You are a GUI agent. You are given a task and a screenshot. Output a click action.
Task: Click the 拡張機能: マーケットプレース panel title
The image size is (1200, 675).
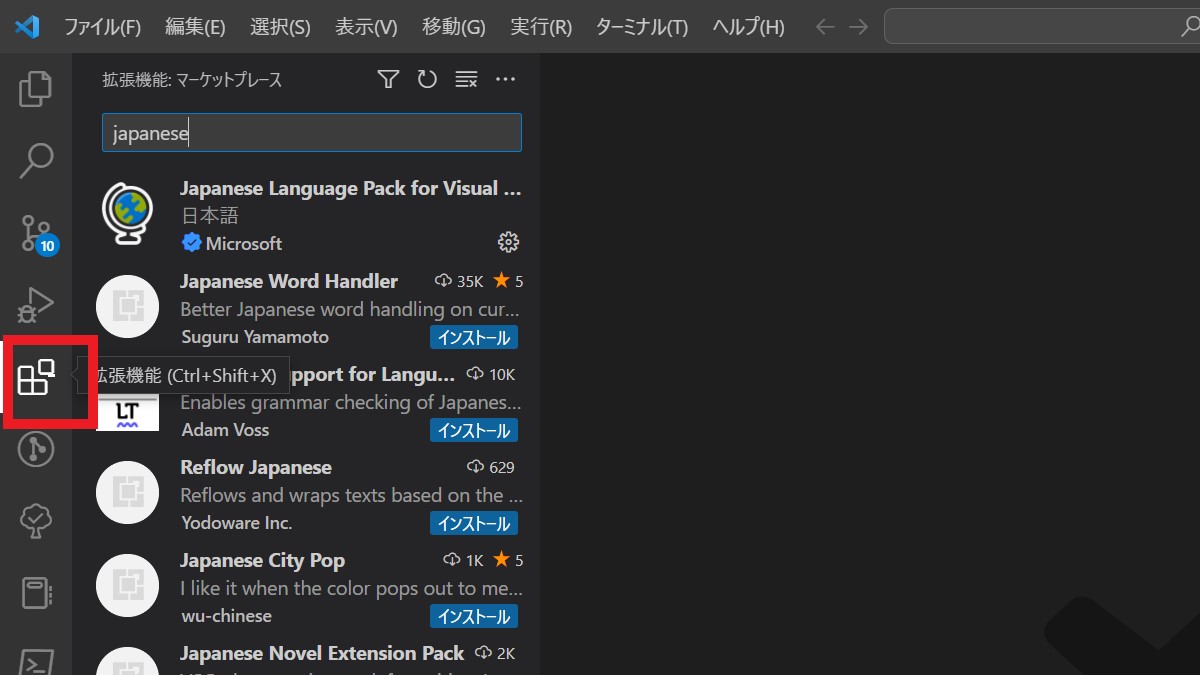click(192, 80)
